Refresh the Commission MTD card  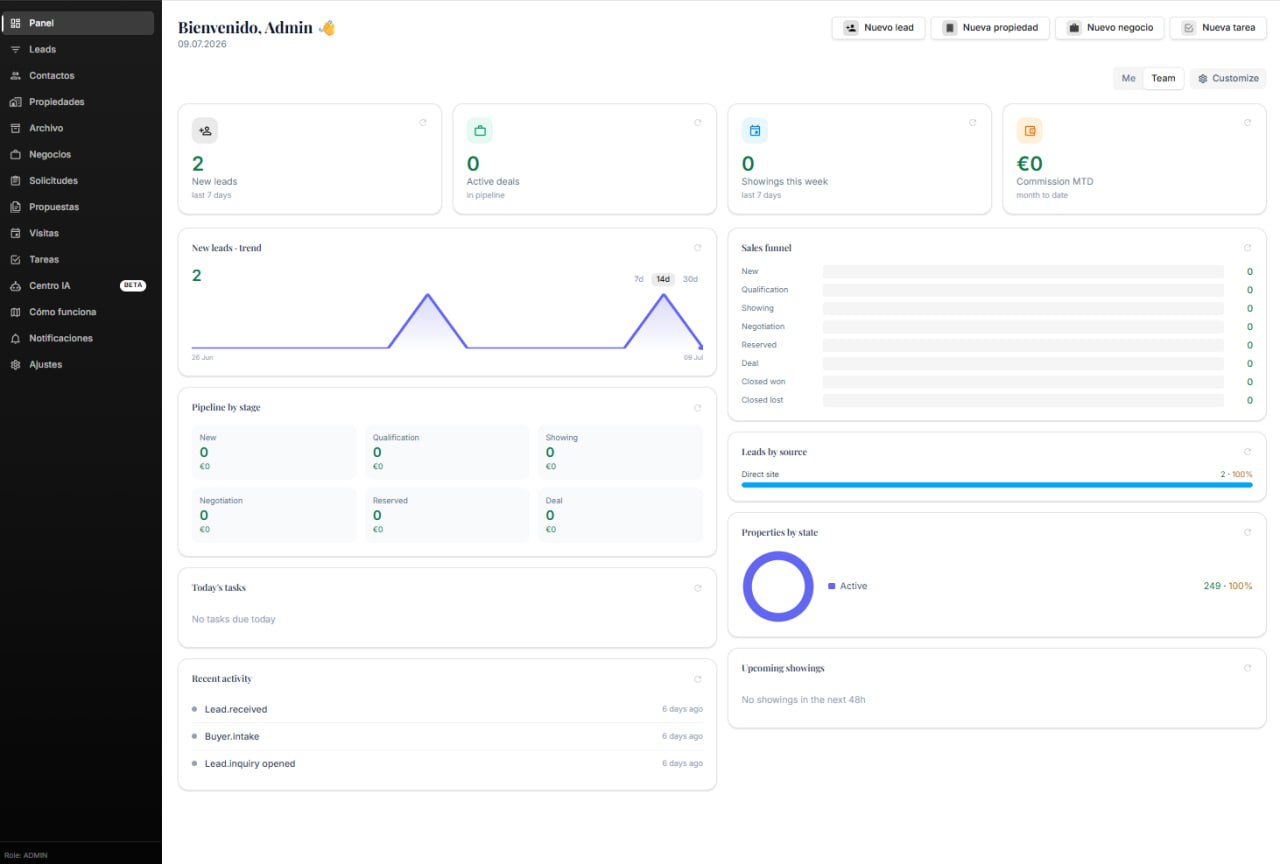coord(1247,122)
